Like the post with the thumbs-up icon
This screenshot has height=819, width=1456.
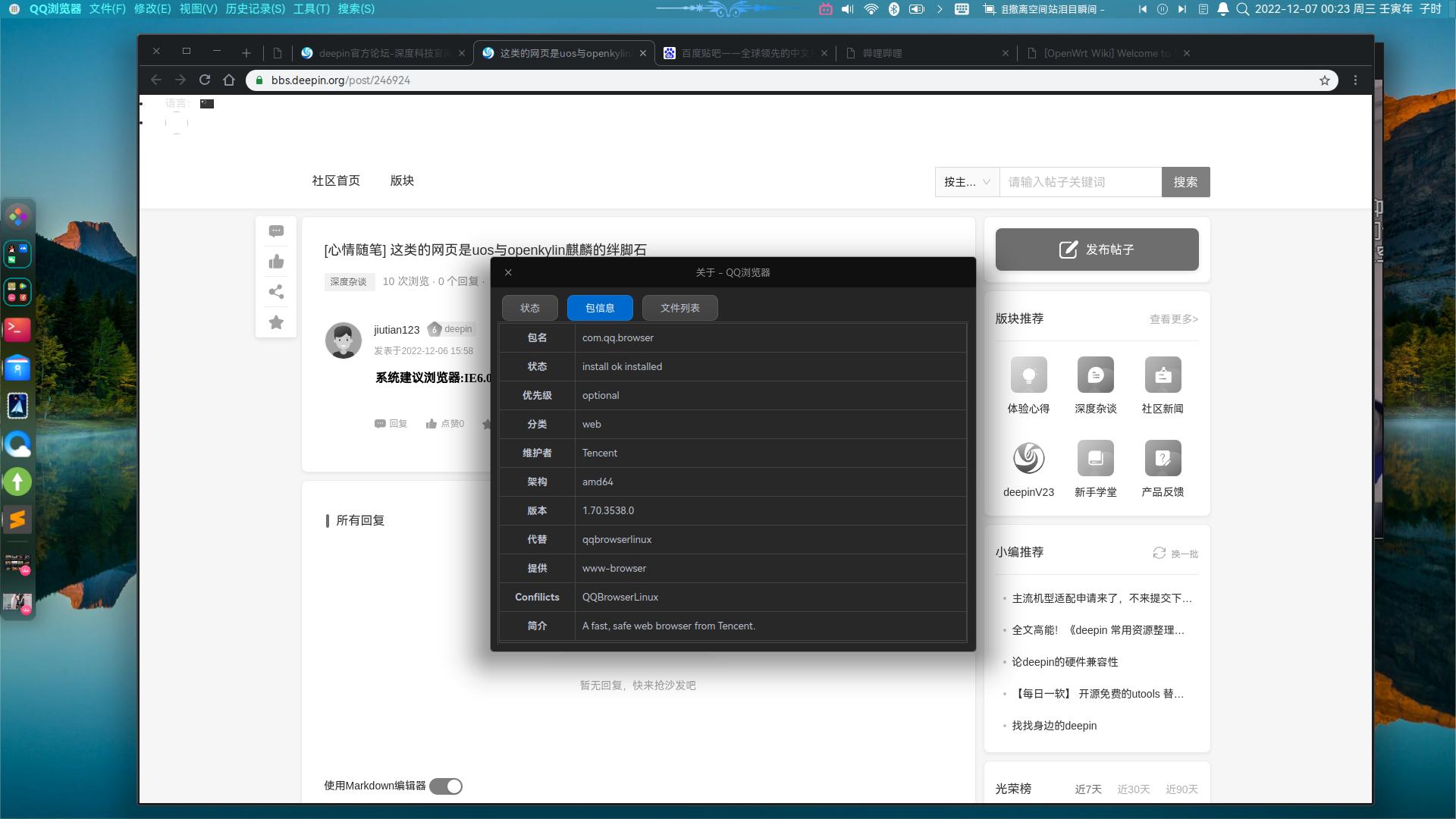276,261
